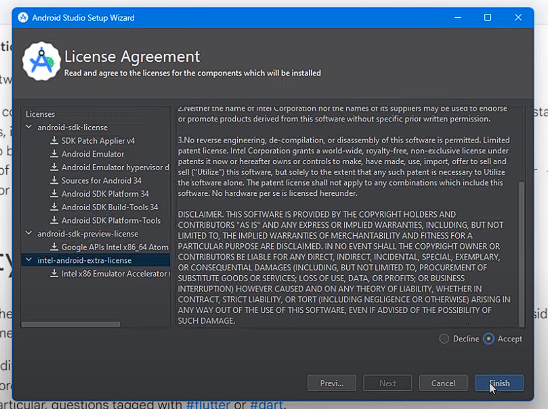
Task: Select Google APIs Intel x86_64 Atom entry
Action: point(115,247)
